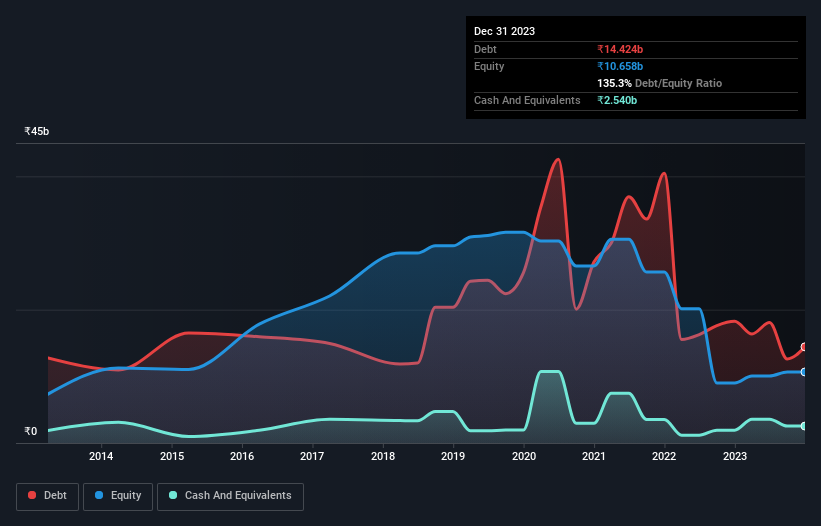Click the 135.3% Debt/Equity Ratio text
This screenshot has width=821, height=526.
tap(659, 83)
